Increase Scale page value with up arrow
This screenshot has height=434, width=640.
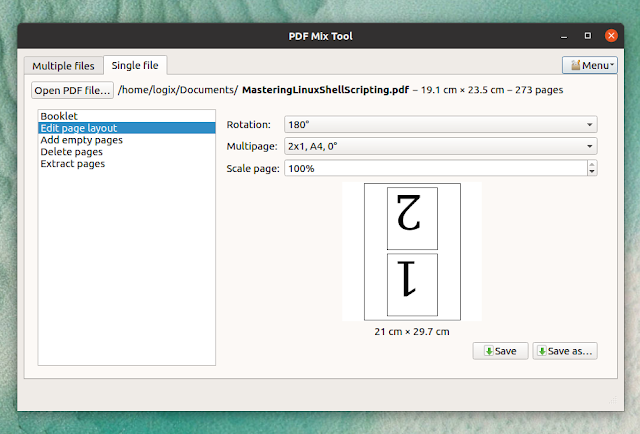click(592, 164)
